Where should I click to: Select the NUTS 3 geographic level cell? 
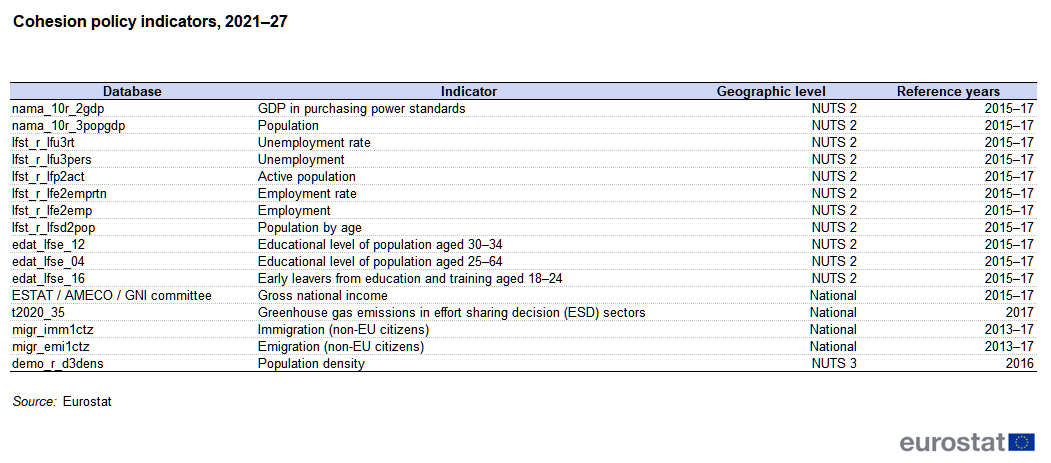click(834, 364)
